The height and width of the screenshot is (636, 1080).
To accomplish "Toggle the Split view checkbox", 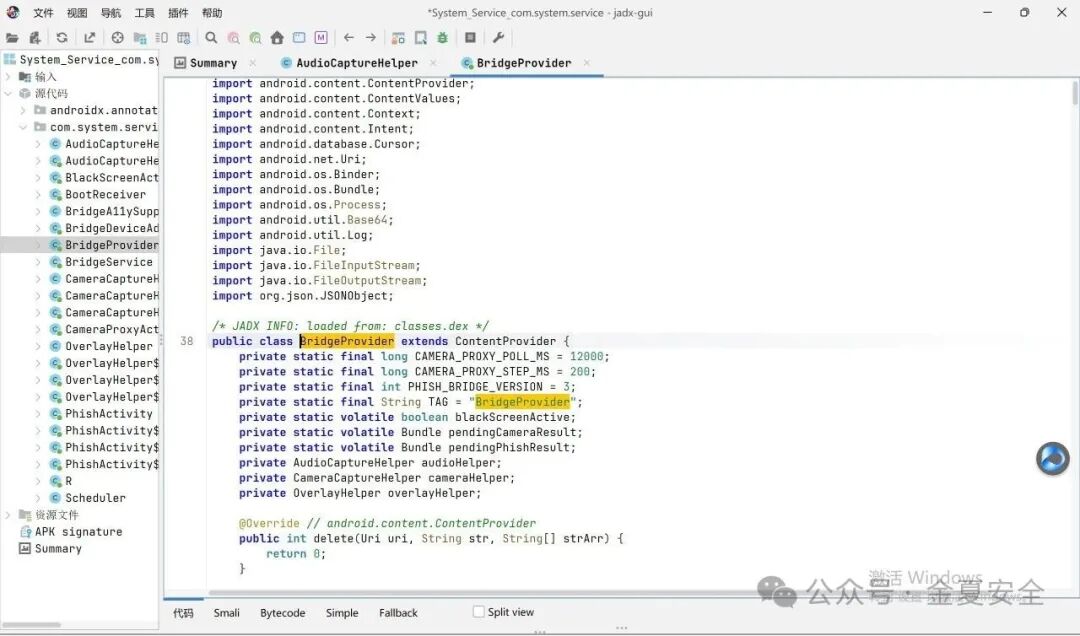I will pos(479,612).
